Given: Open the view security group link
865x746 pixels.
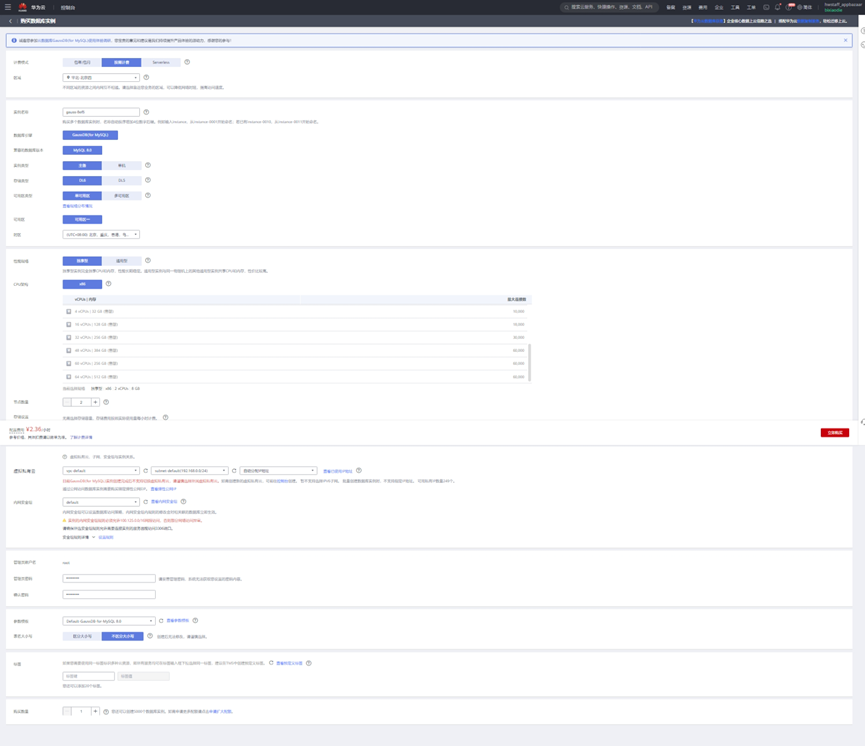Looking at the screenshot, I should click(x=164, y=502).
